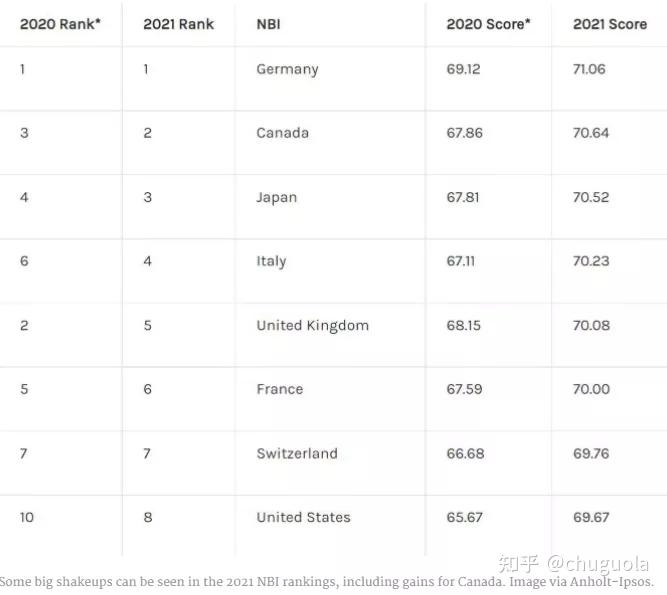Click United Kingdom in the table
667x595 pixels.
(x=312, y=325)
